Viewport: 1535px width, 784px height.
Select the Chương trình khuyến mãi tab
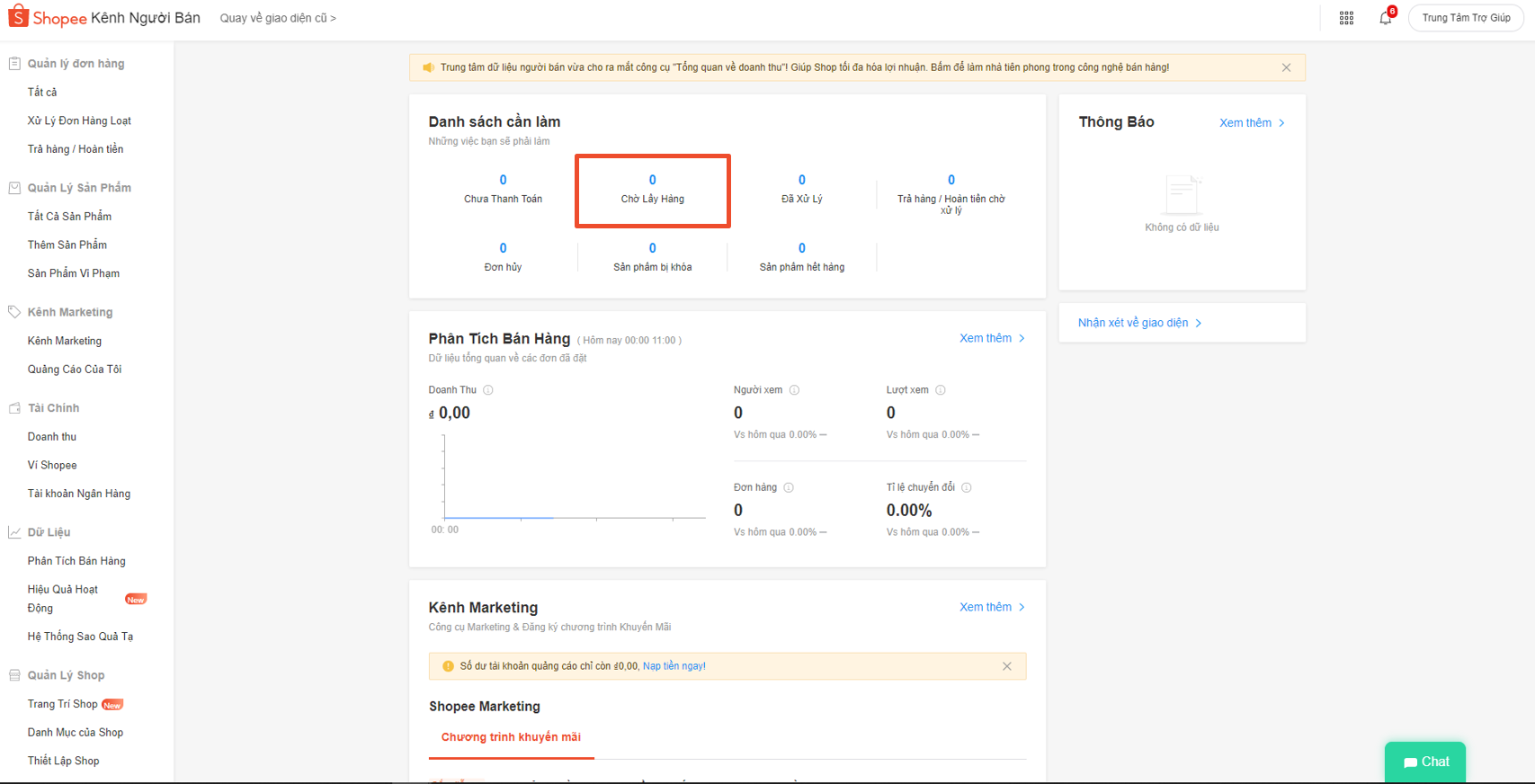point(511,737)
